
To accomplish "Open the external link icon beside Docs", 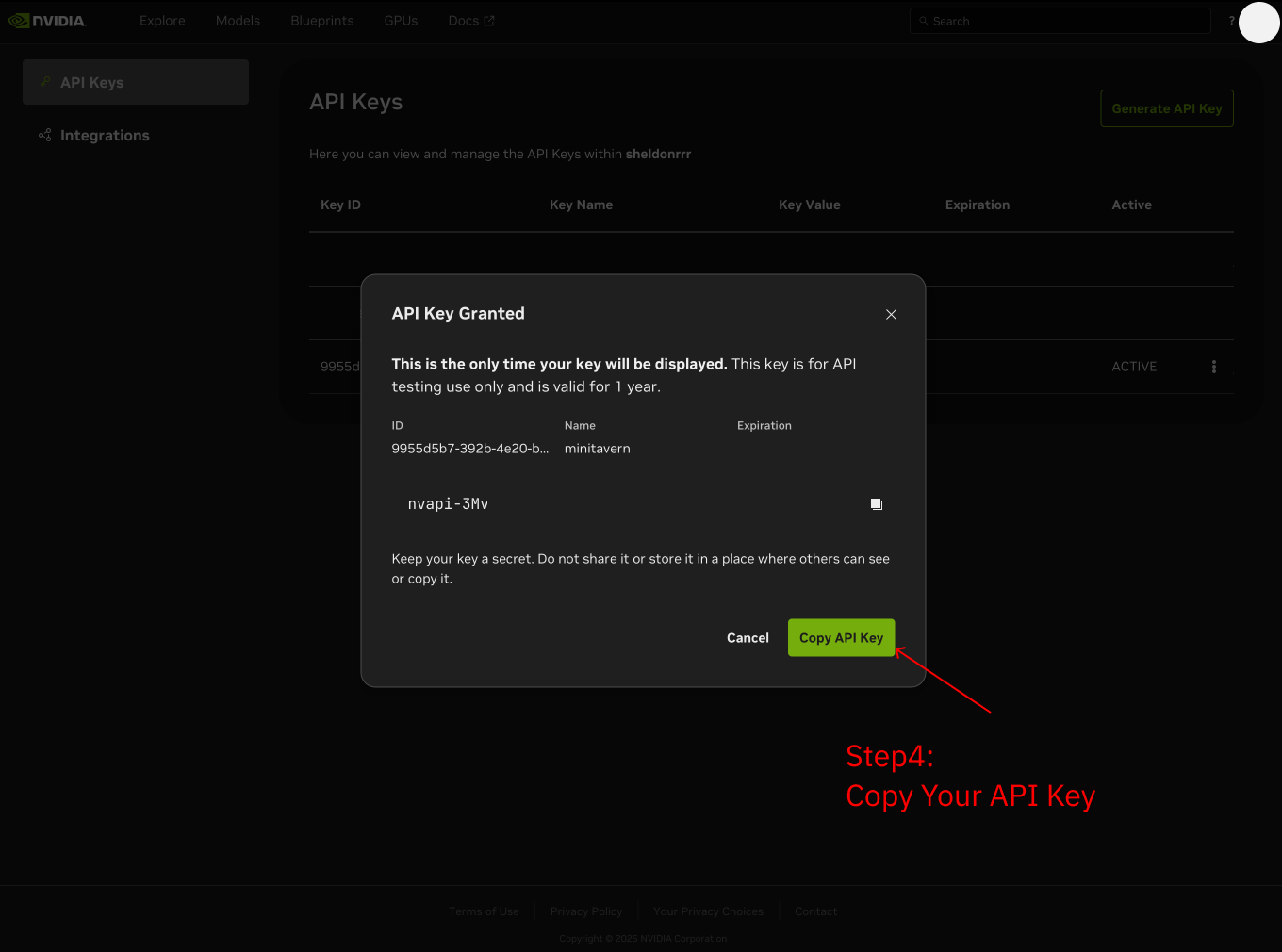I will 487,20.
